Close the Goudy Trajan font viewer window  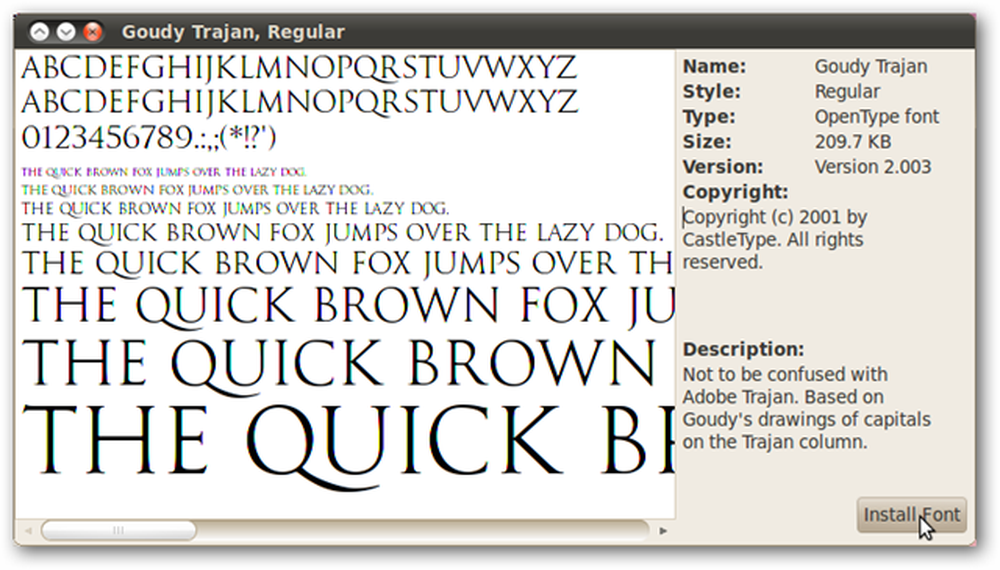tap(92, 31)
